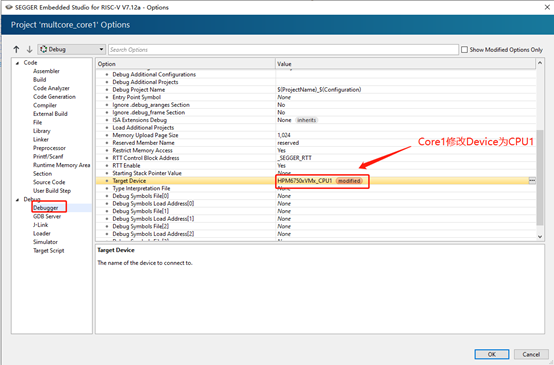Select Entry Point Symbol option
This screenshot has height=365, width=554.
[x=136, y=97]
